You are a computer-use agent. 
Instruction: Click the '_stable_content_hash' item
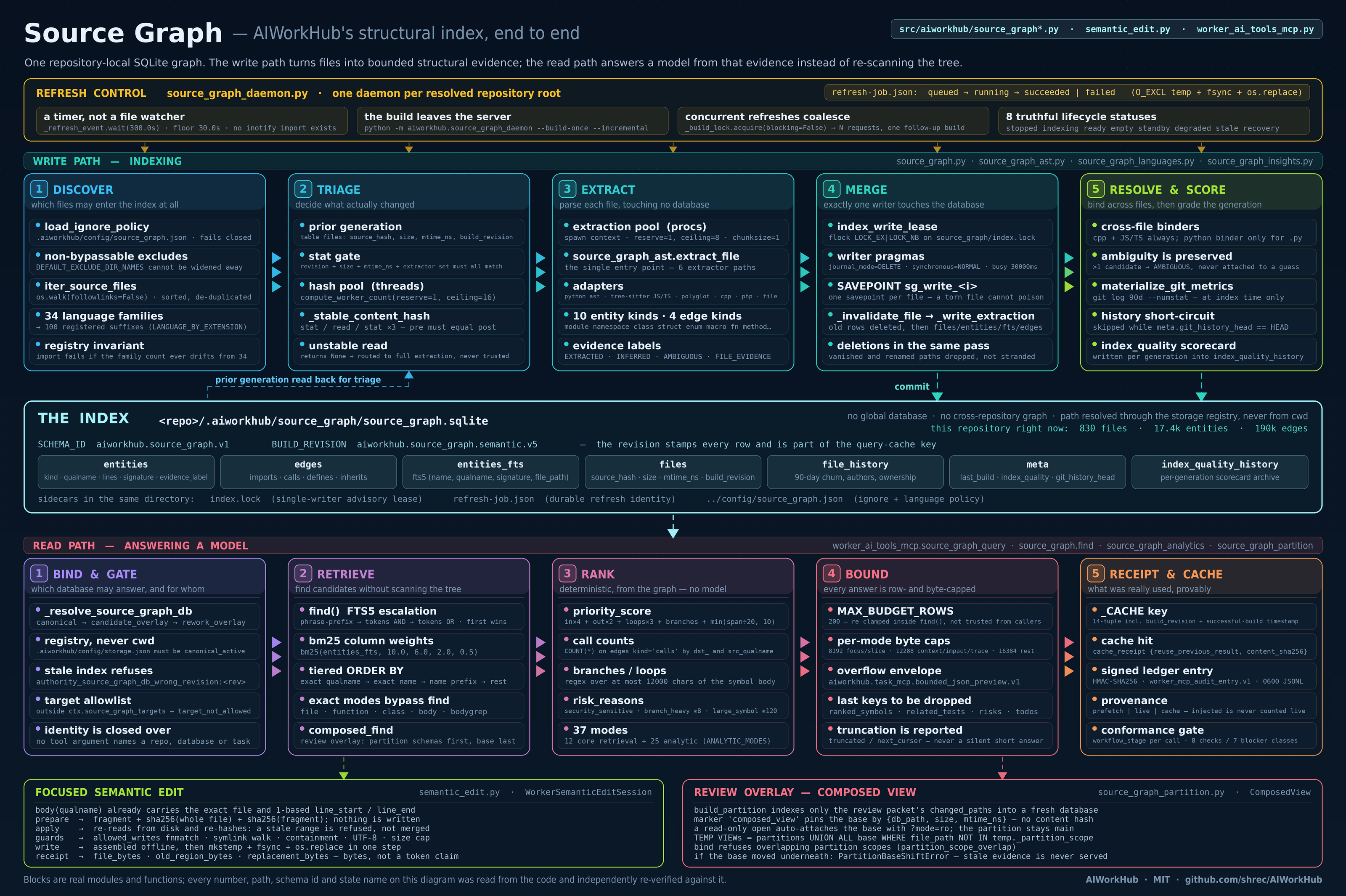point(409,321)
